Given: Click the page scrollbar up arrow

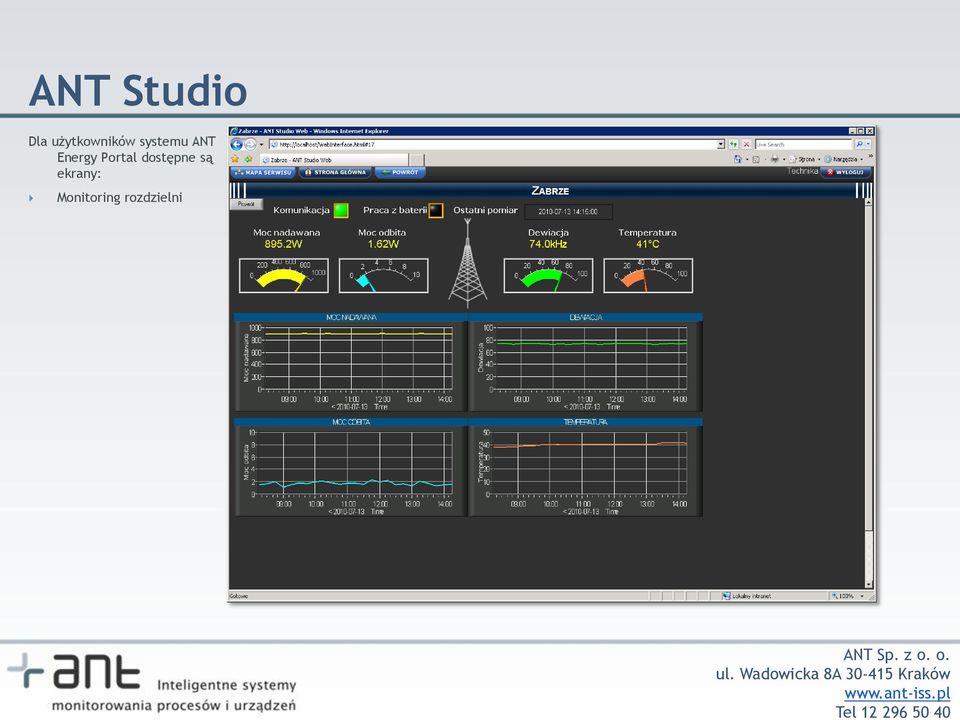Looking at the screenshot, I should pyautogui.click(x=869, y=203).
